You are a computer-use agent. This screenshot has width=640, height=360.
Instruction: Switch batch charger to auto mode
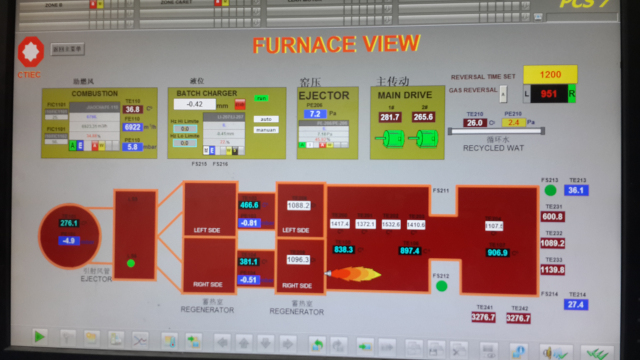tap(266, 119)
